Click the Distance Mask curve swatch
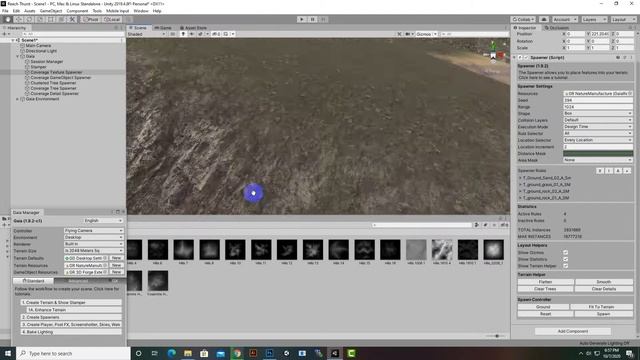This screenshot has height=360, width=640. [598, 153]
